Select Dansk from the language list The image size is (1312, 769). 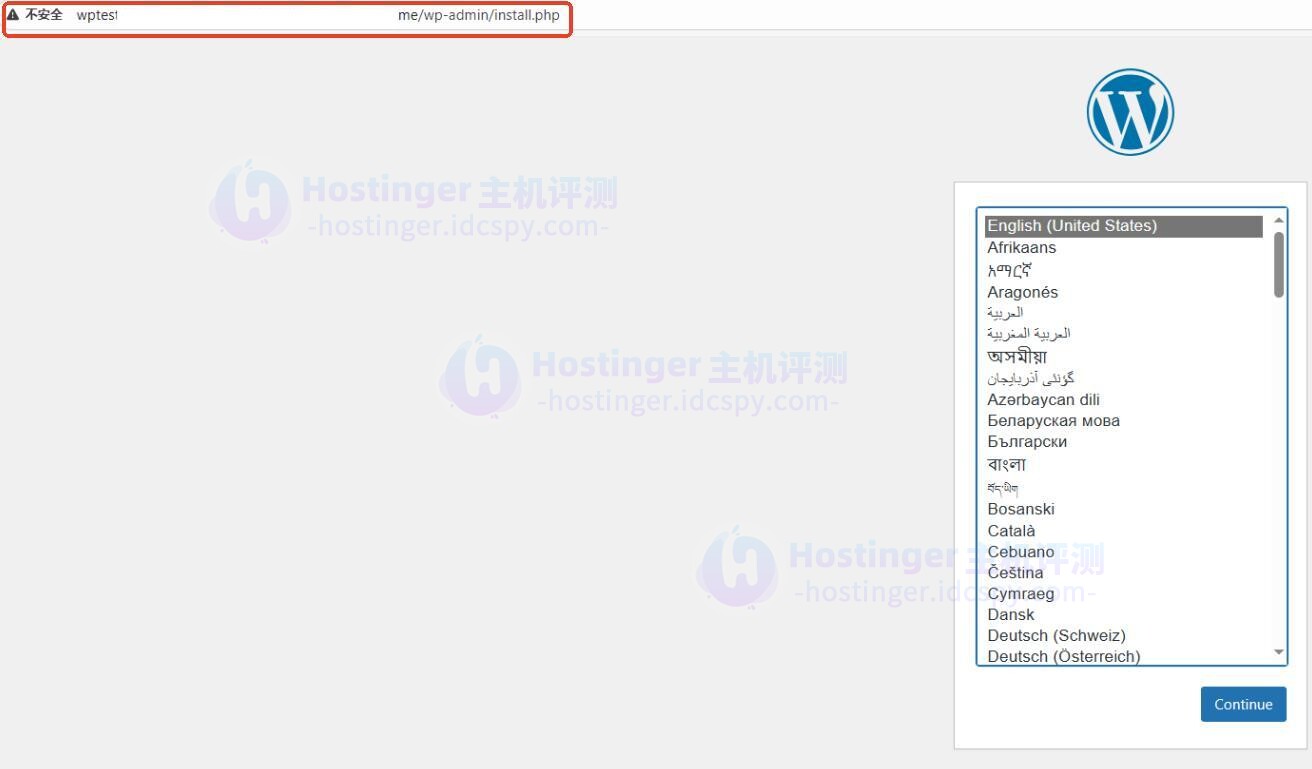pyautogui.click(x=1010, y=614)
